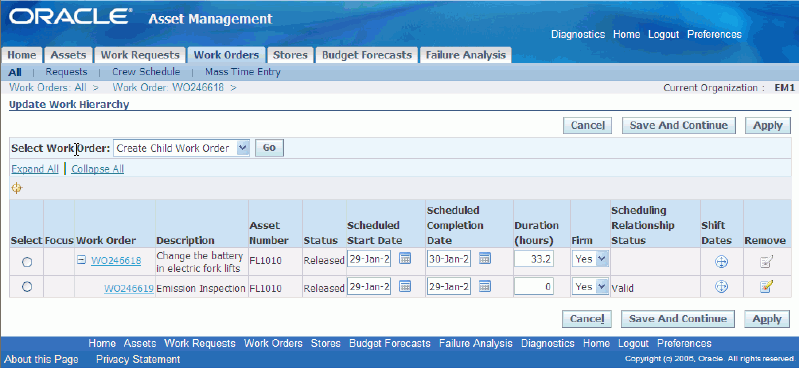Click the top Cancel button
This screenshot has width=799, height=368.
(587, 125)
